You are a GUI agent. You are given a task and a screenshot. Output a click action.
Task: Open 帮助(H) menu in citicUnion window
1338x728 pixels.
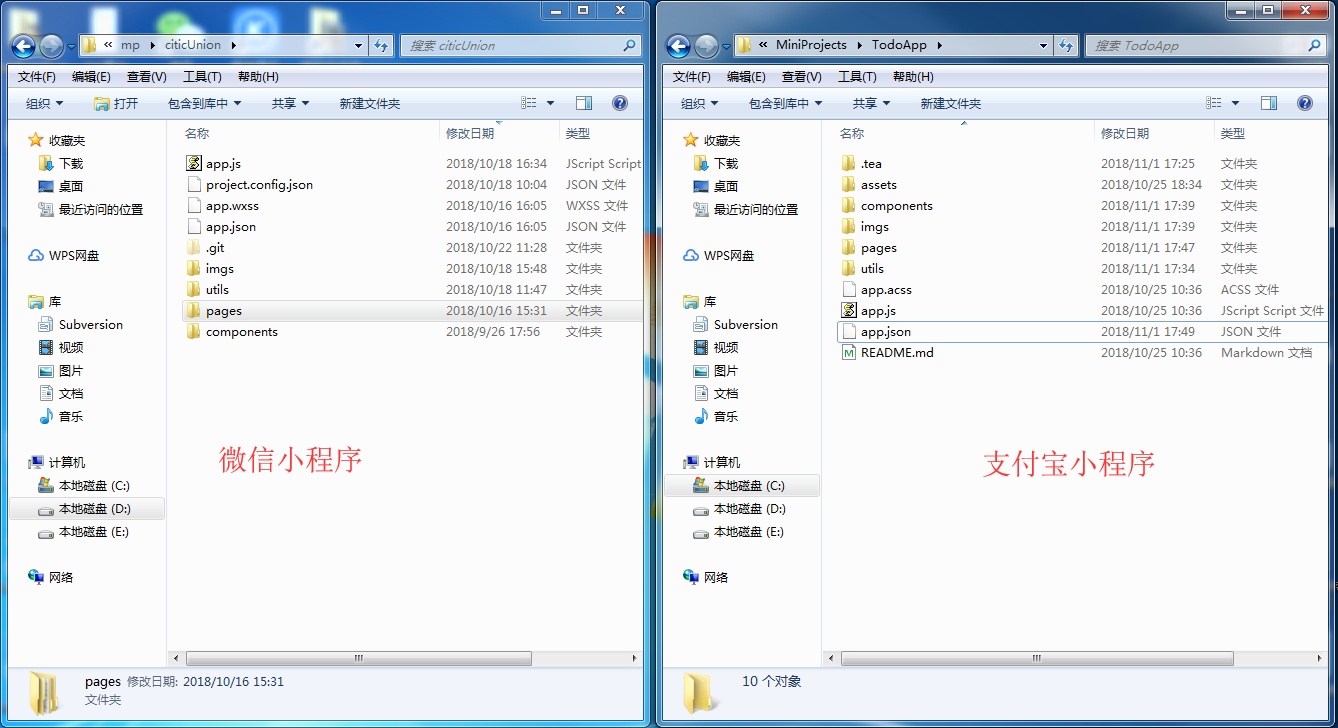pyautogui.click(x=258, y=76)
